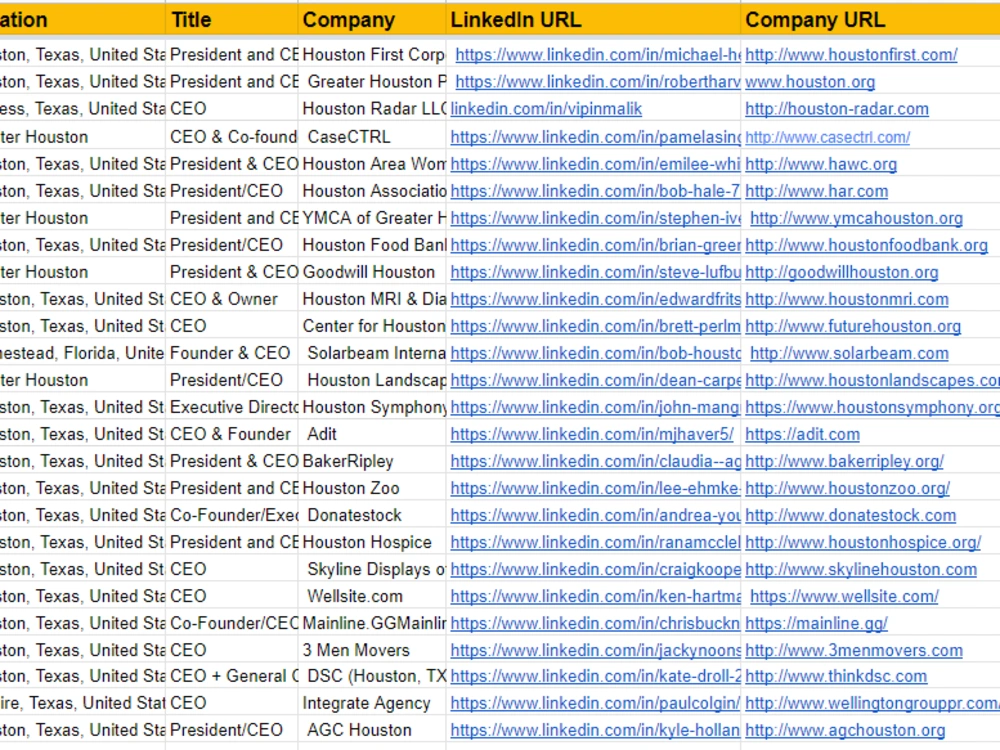Select the BakerRipley company cell
The width and height of the screenshot is (1000, 750).
click(x=372, y=461)
